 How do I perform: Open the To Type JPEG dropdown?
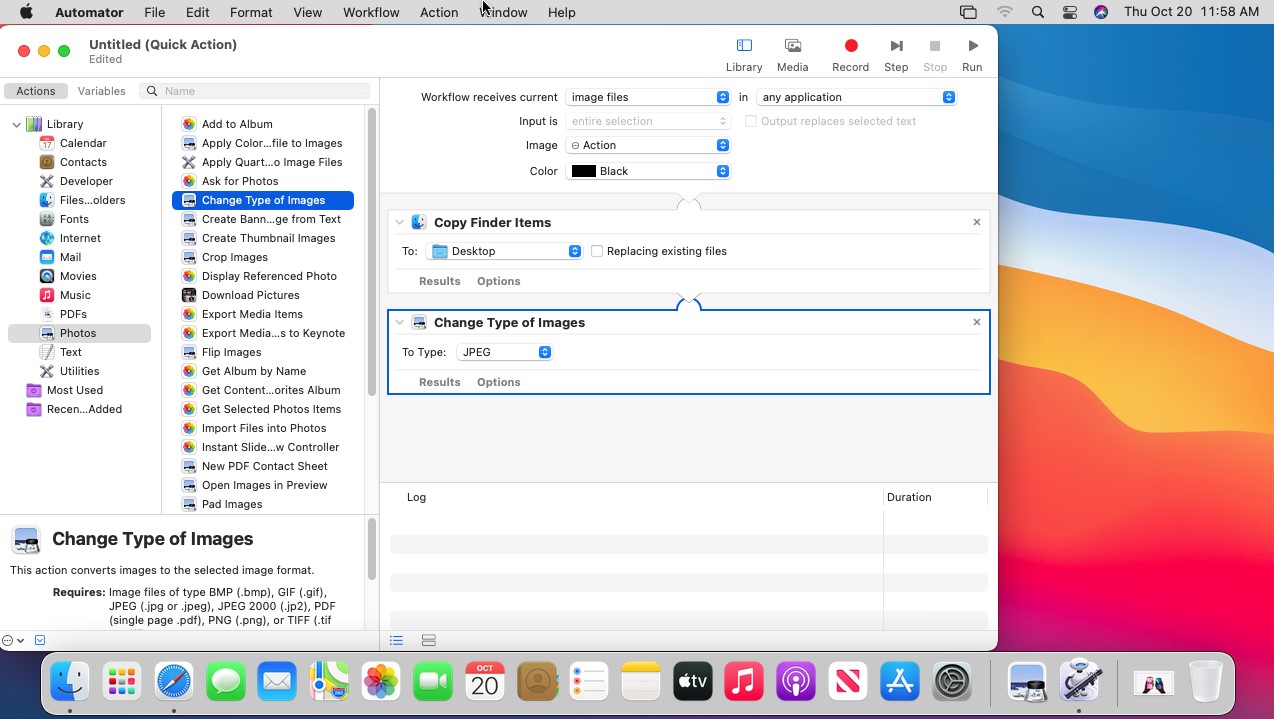(x=504, y=352)
